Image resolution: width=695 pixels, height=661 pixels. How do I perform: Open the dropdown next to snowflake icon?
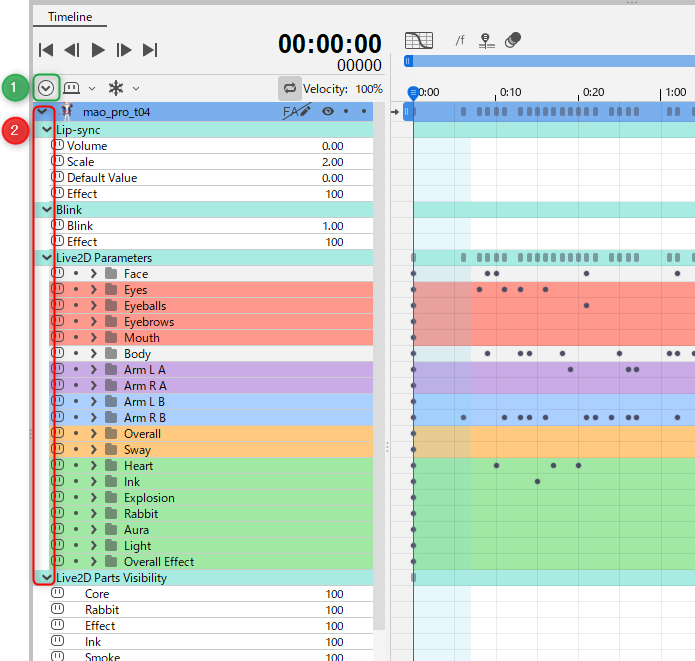tap(136, 88)
